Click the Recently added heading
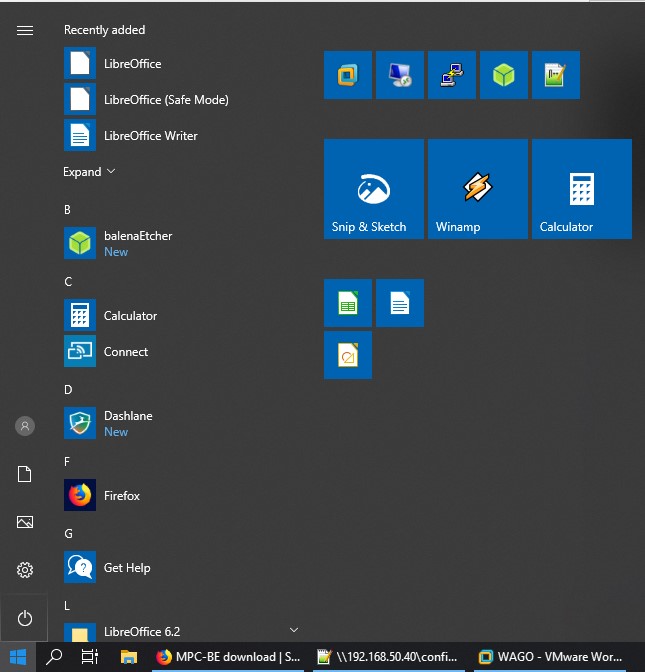 coord(105,30)
